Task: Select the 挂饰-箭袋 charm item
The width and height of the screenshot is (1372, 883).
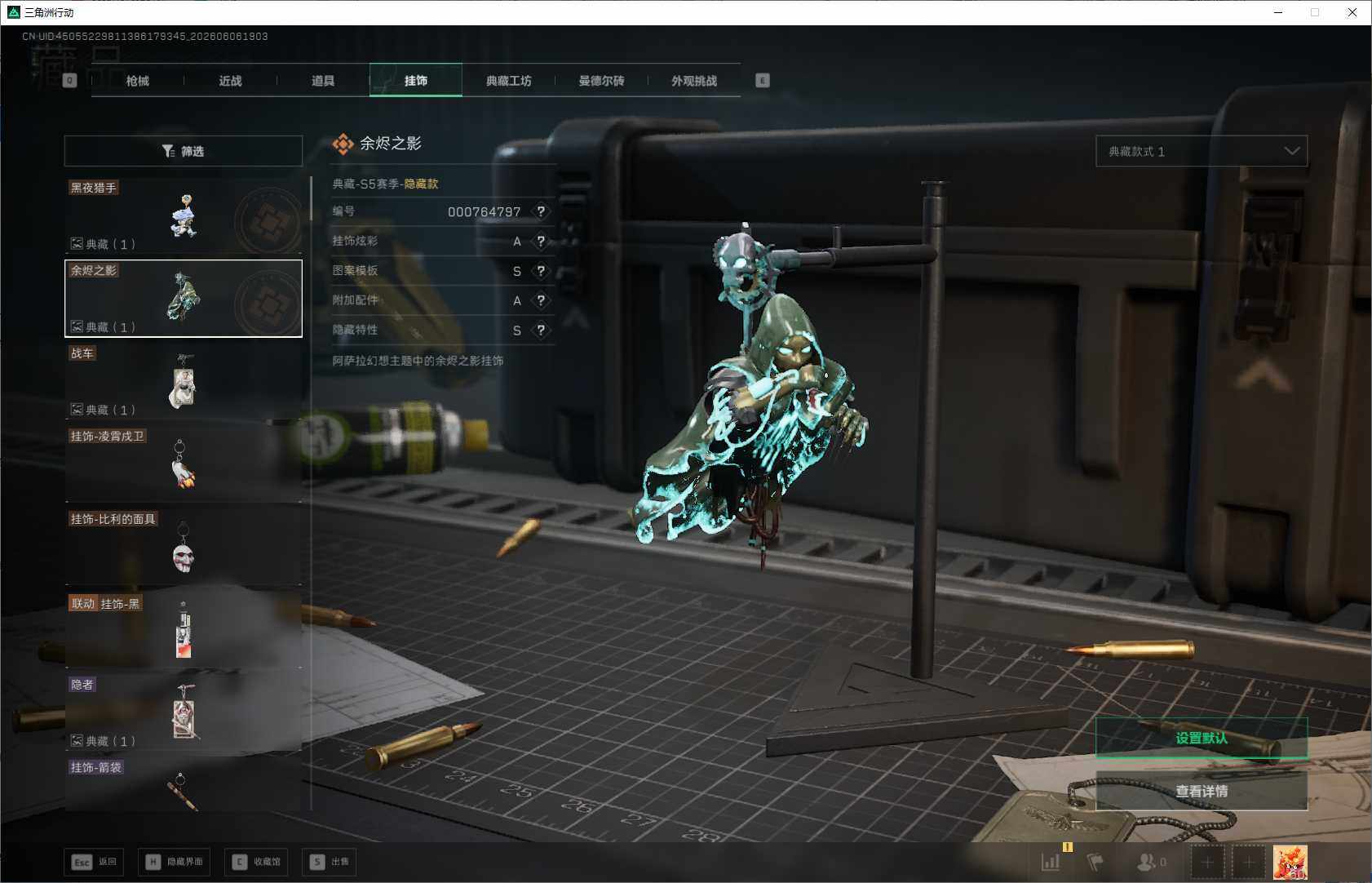Action: [x=184, y=784]
